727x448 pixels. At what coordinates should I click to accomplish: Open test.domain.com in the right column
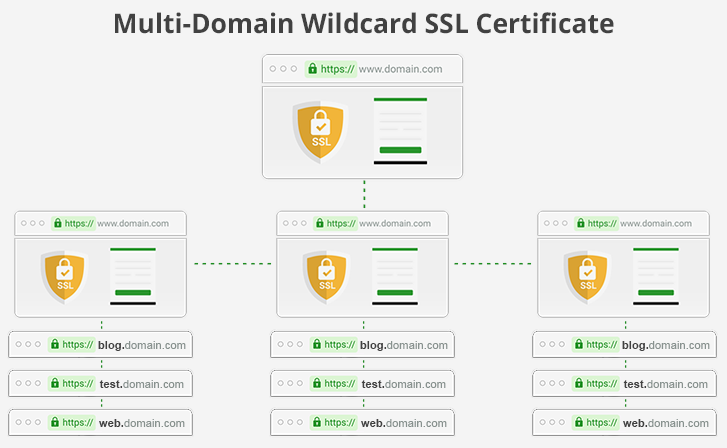click(665, 384)
